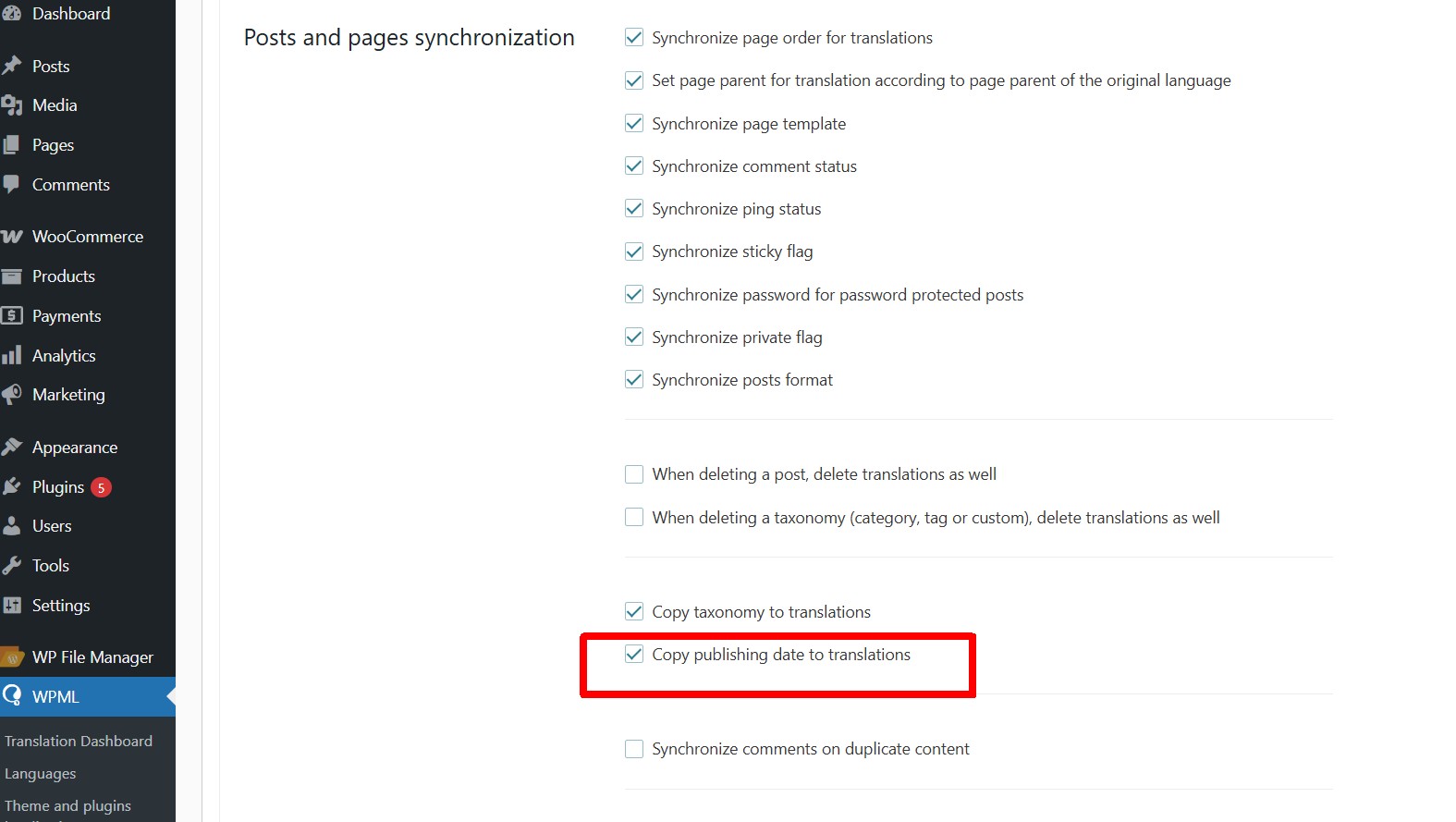This screenshot has width=1456, height=822.
Task: Click the Marketing megaphone icon
Action: [12, 395]
